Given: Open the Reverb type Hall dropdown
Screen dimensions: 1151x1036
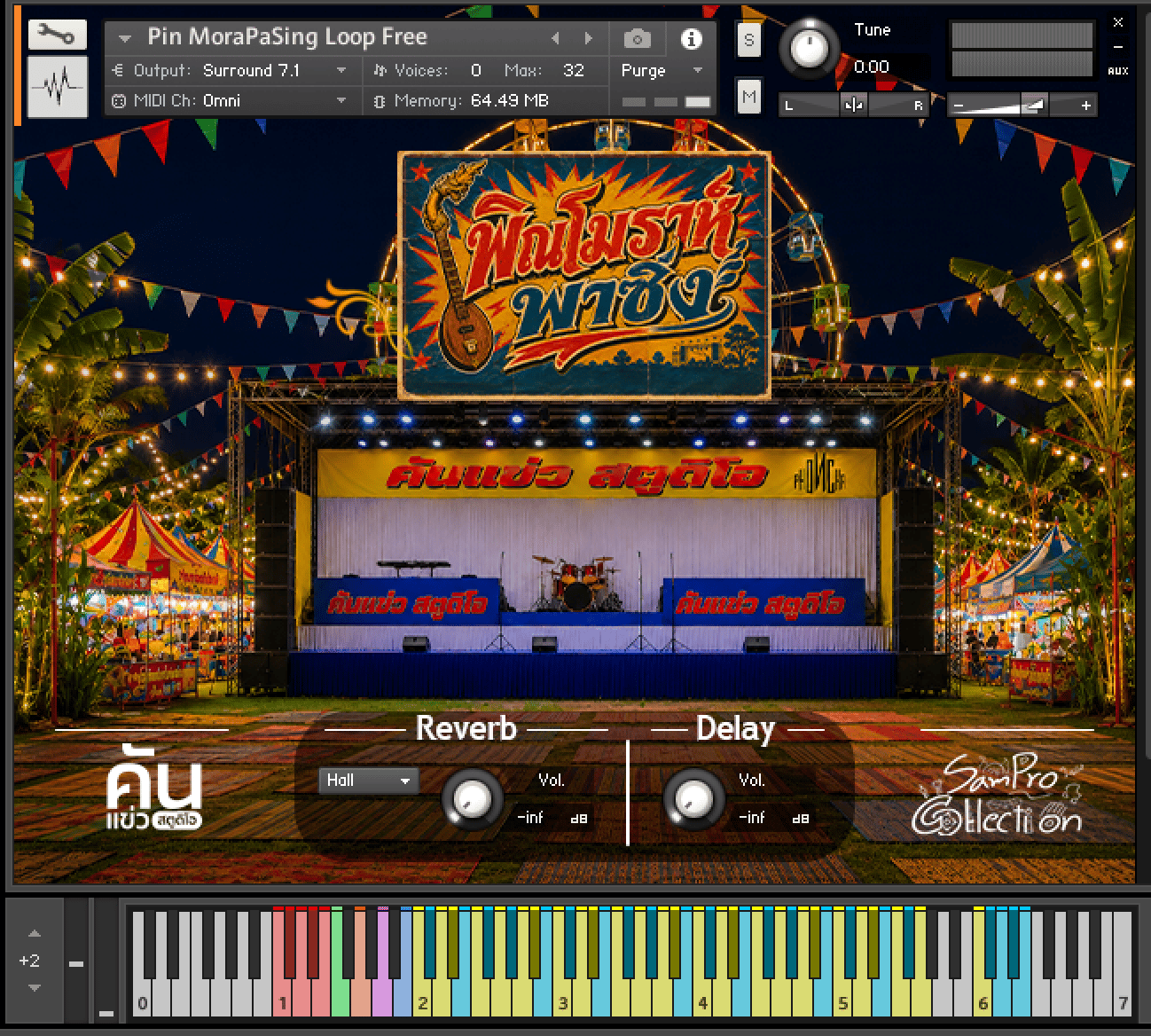Looking at the screenshot, I should (368, 781).
